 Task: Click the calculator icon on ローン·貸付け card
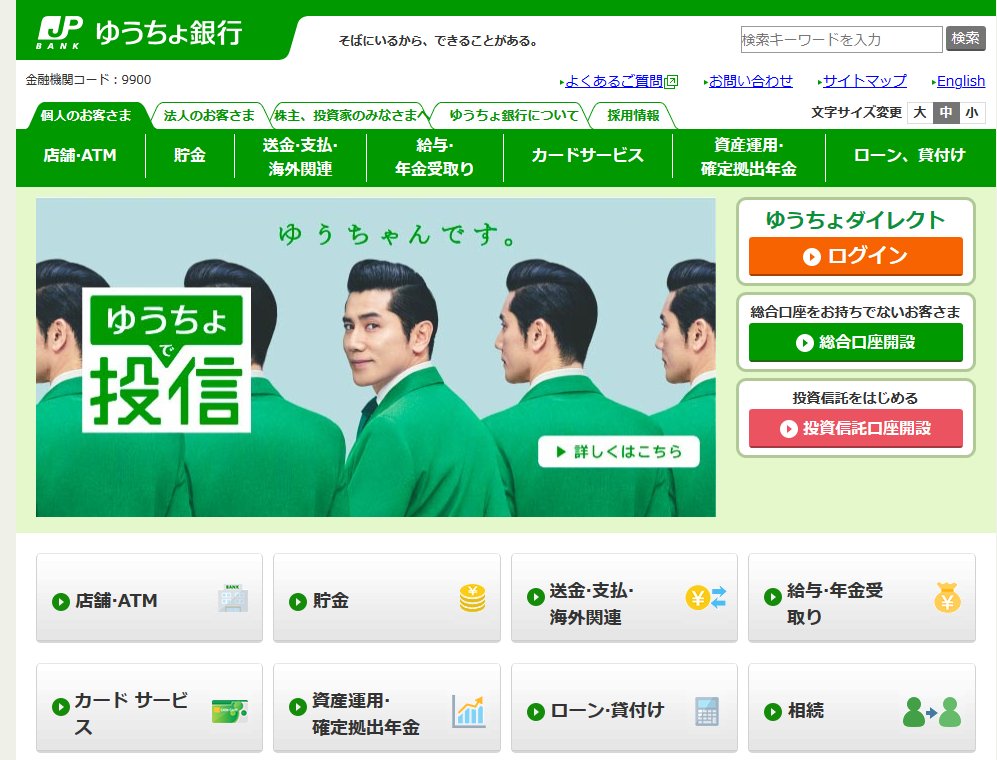[x=707, y=711]
